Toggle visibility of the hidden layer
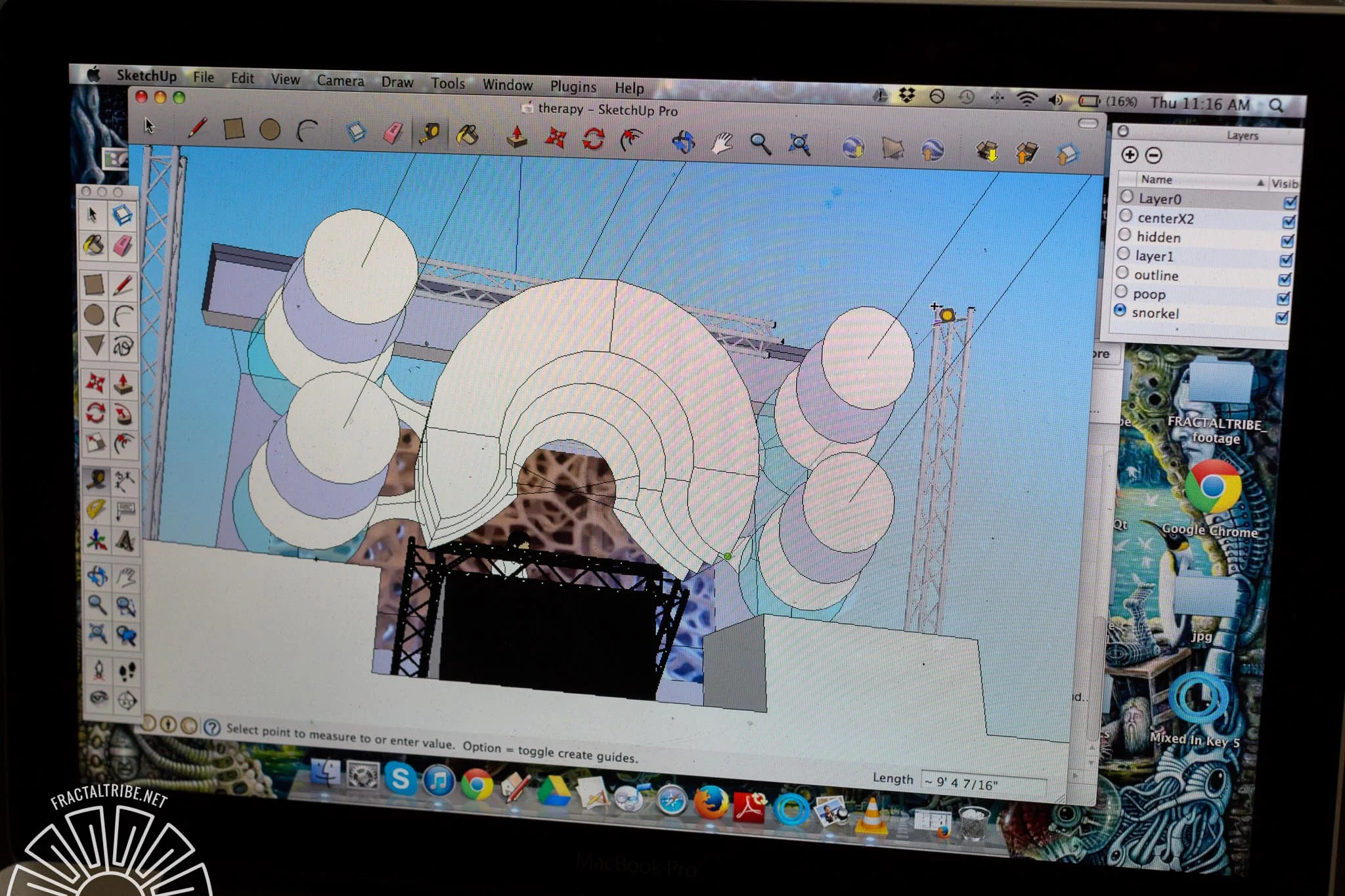 (x=1287, y=241)
